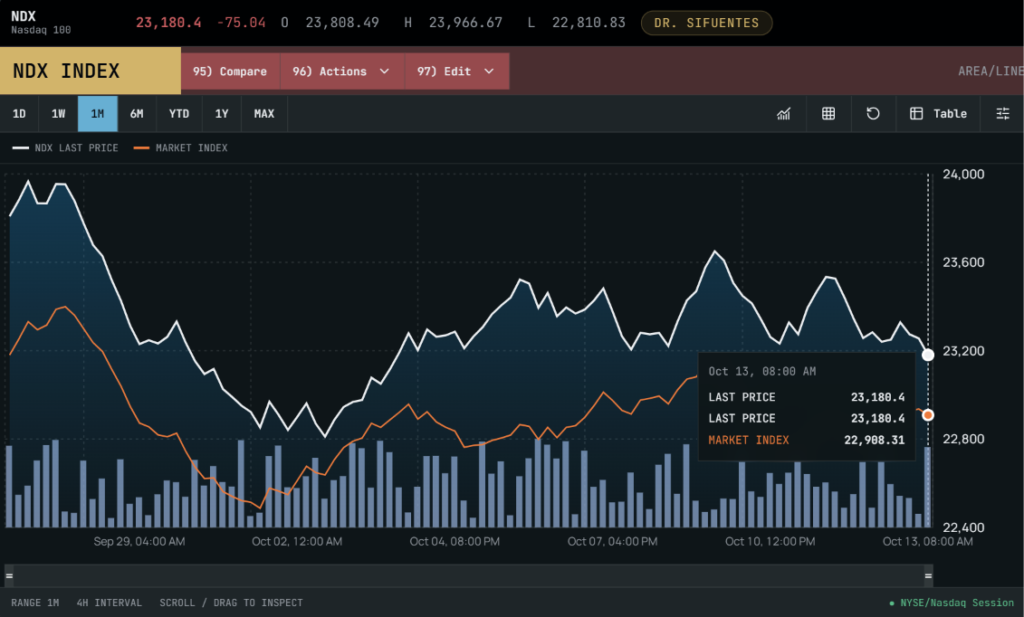The image size is (1024, 617).
Task: Click the NDX INDEX title box
Action: tap(90, 71)
